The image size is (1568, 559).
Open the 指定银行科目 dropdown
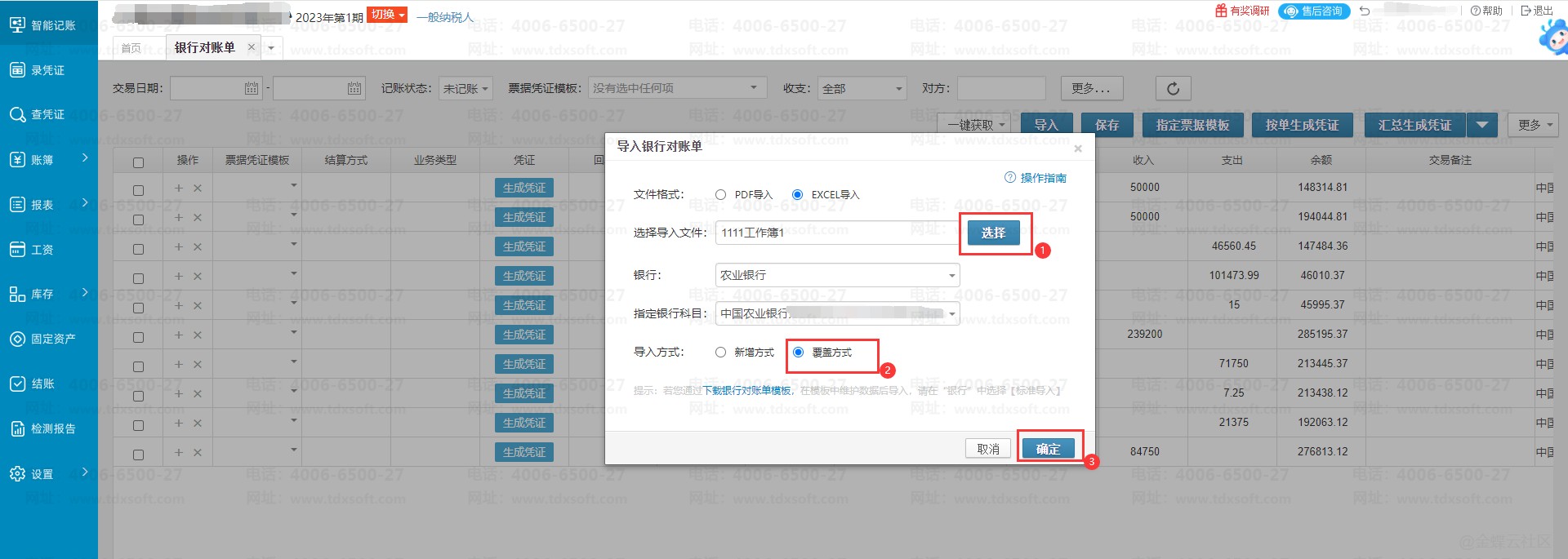pos(837,313)
